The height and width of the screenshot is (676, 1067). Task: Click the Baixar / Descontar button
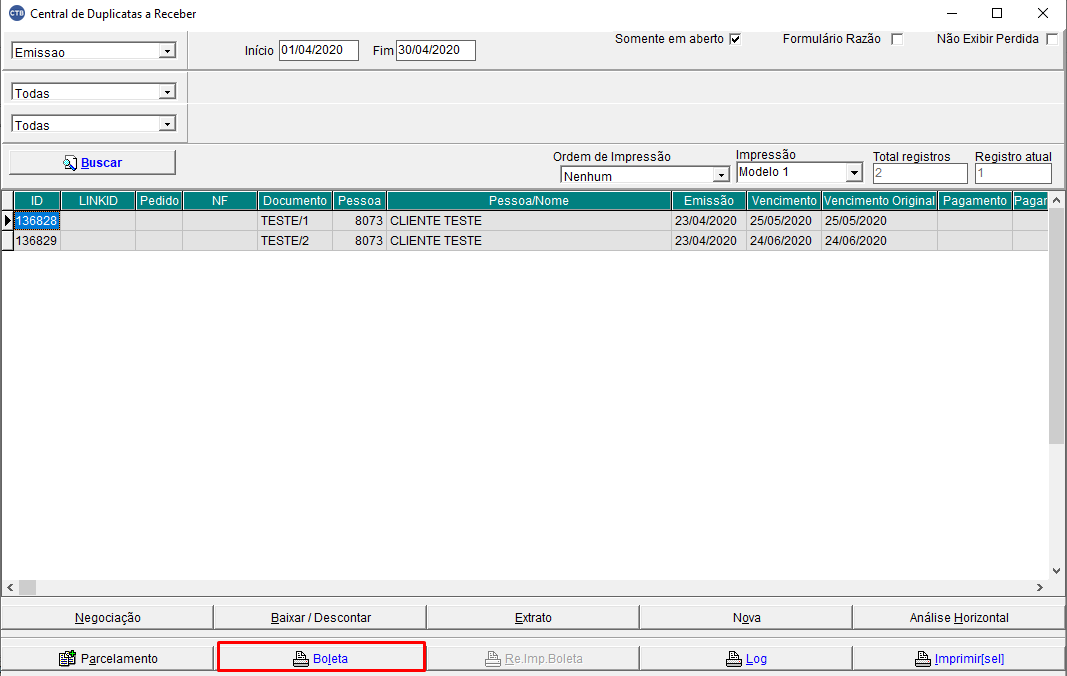click(x=321, y=617)
